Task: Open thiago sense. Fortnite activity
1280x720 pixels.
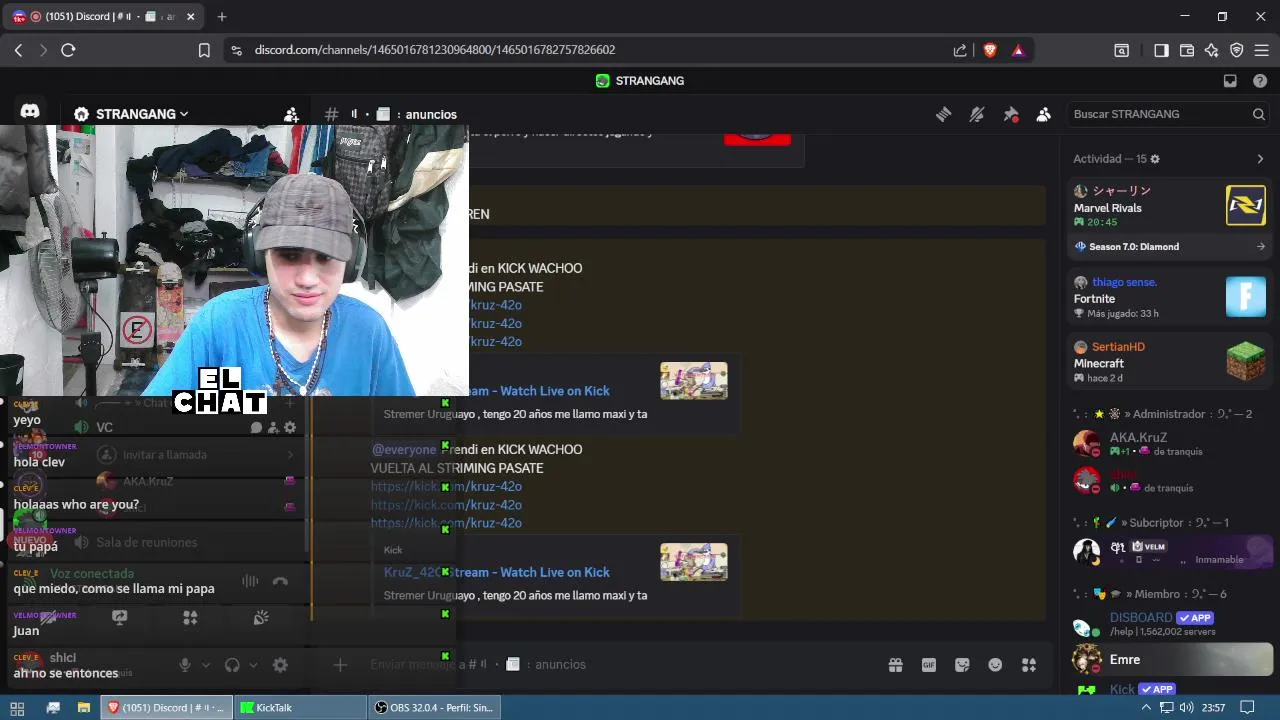Action: pyautogui.click(x=1169, y=298)
